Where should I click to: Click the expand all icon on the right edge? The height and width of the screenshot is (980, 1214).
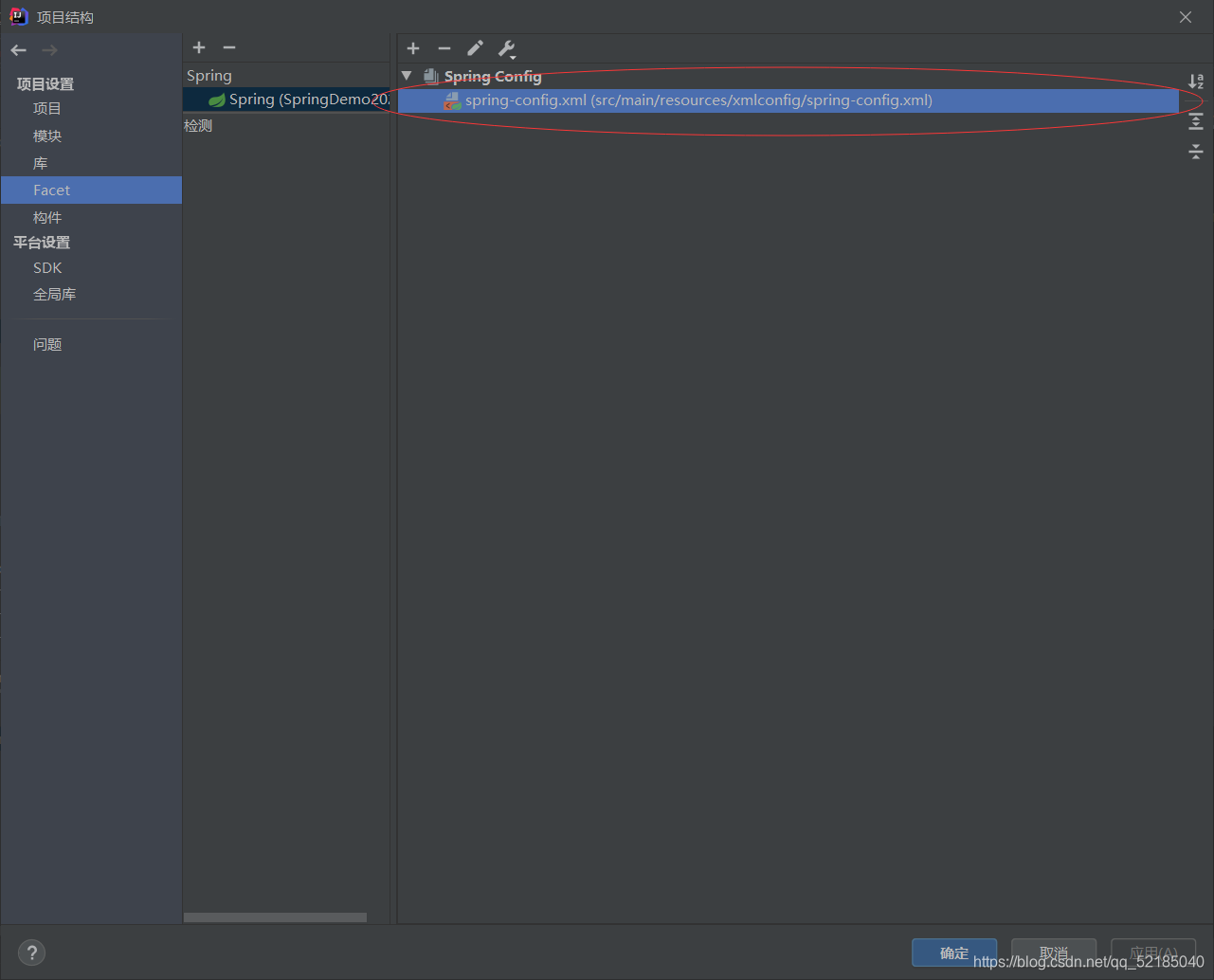click(1195, 121)
